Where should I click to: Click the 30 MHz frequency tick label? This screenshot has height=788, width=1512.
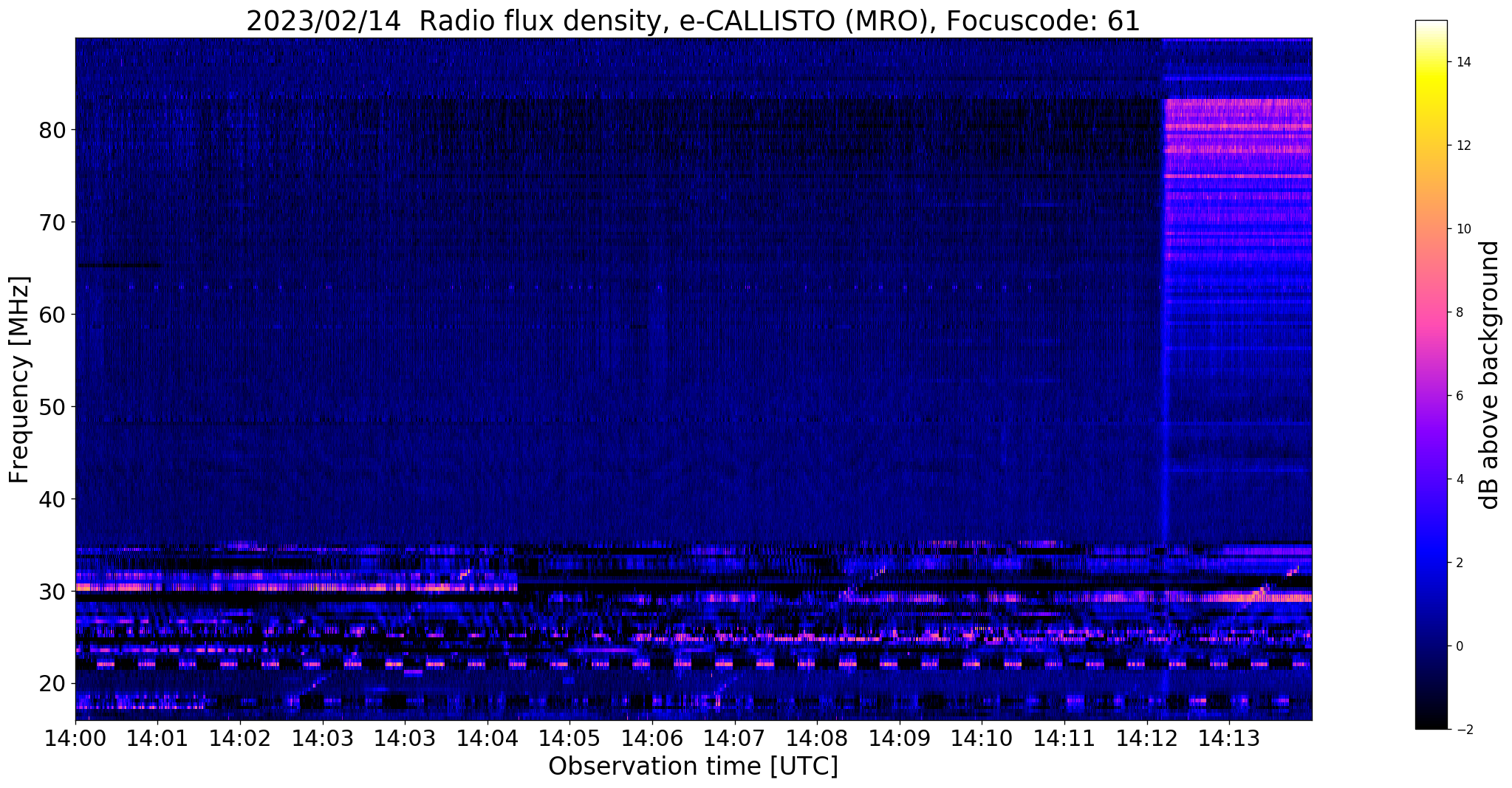click(x=52, y=592)
